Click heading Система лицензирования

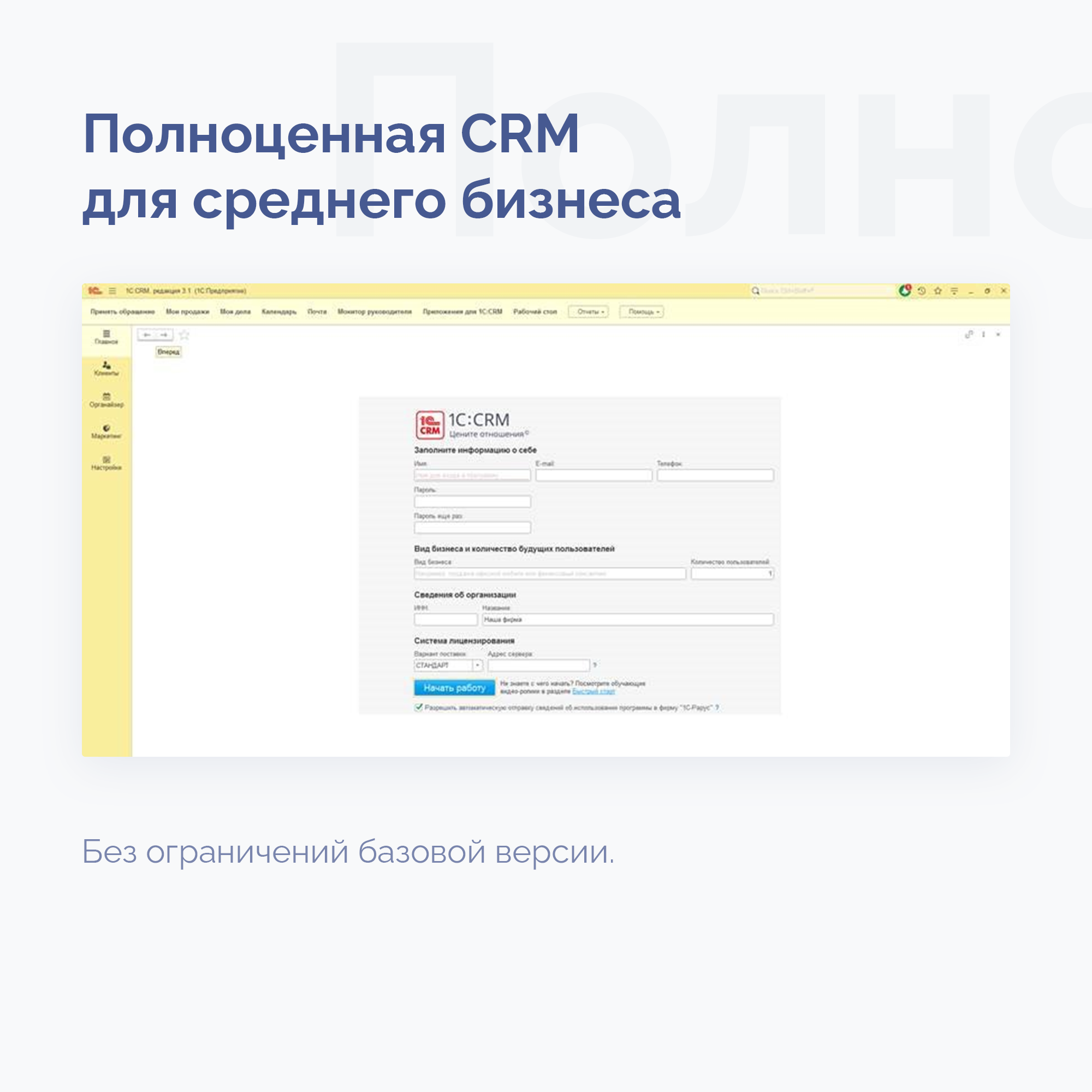tap(465, 640)
